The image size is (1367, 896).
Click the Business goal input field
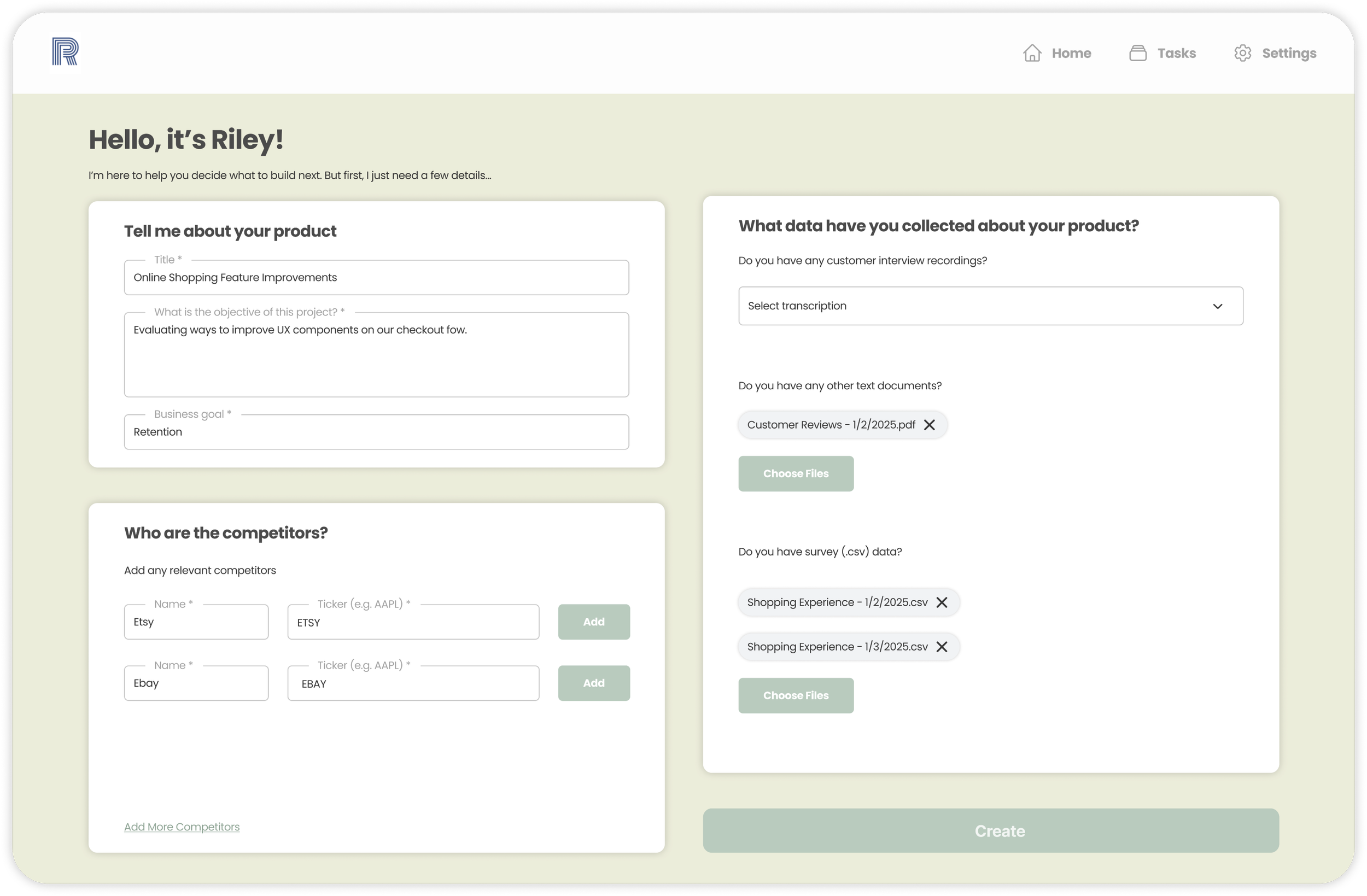point(376,432)
